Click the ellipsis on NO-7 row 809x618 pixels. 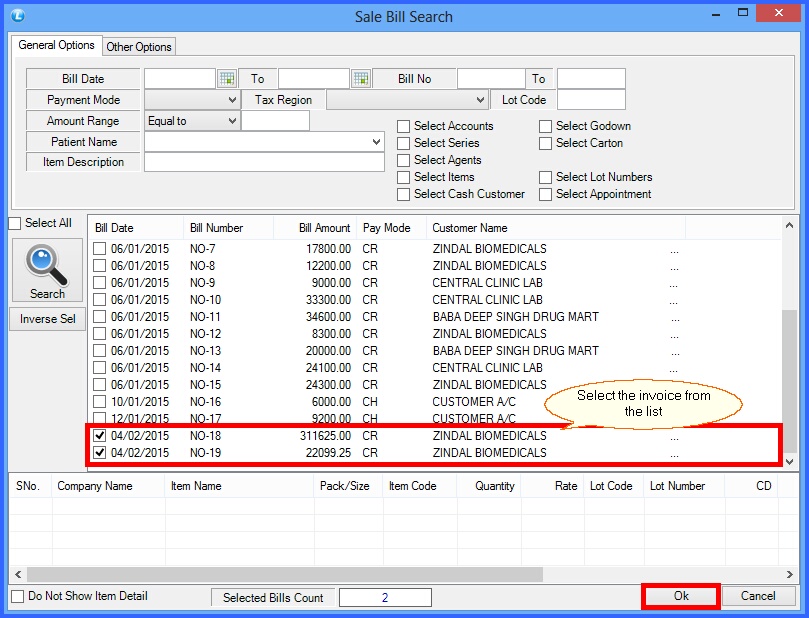674,251
